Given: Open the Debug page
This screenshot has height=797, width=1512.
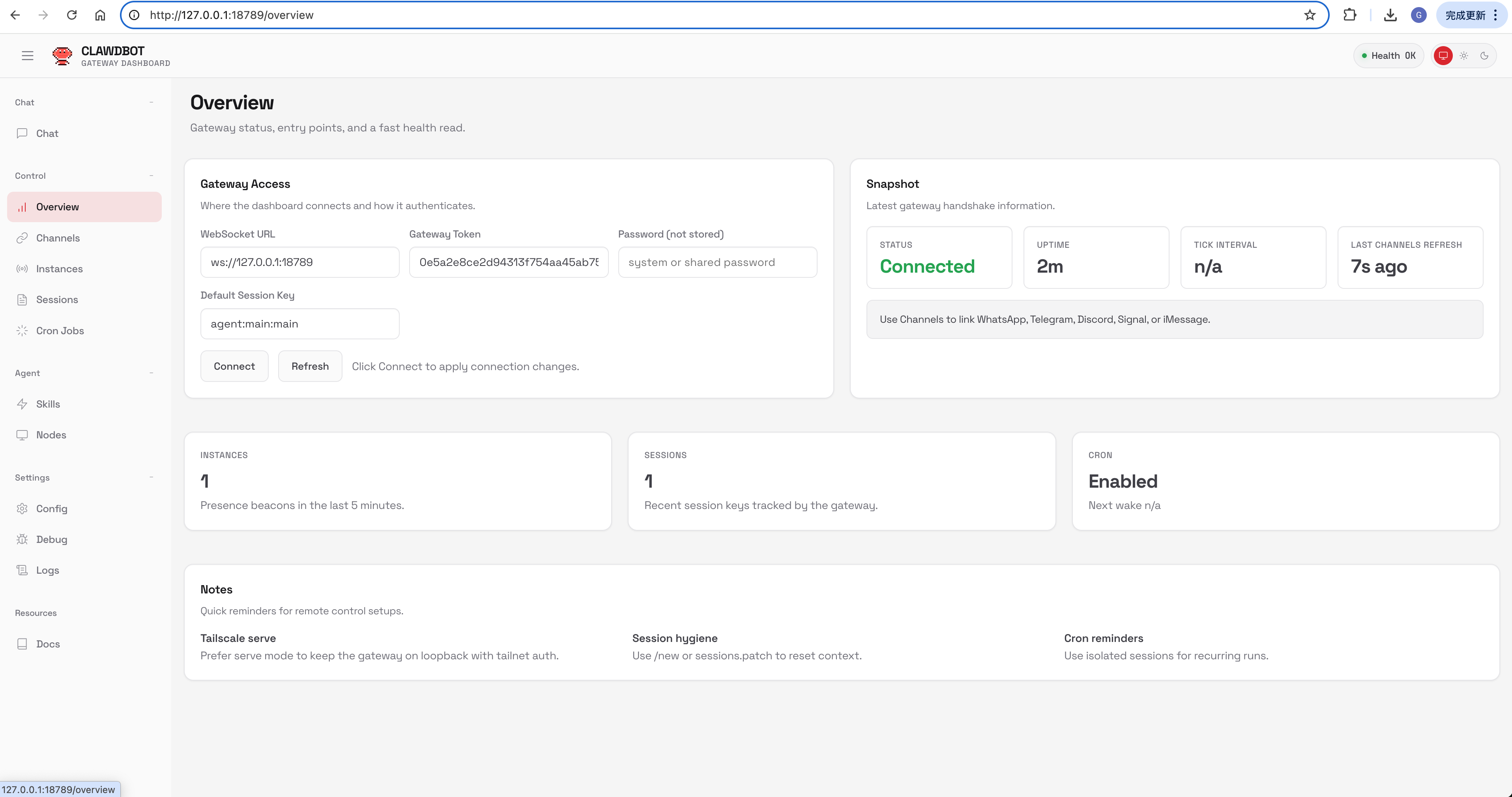Looking at the screenshot, I should pyautogui.click(x=52, y=539).
